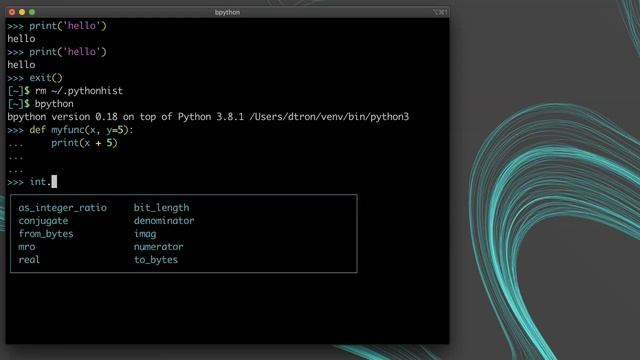Image resolution: width=640 pixels, height=360 pixels.
Task: Click the 'bpython' shell command line
Action: pos(41,104)
